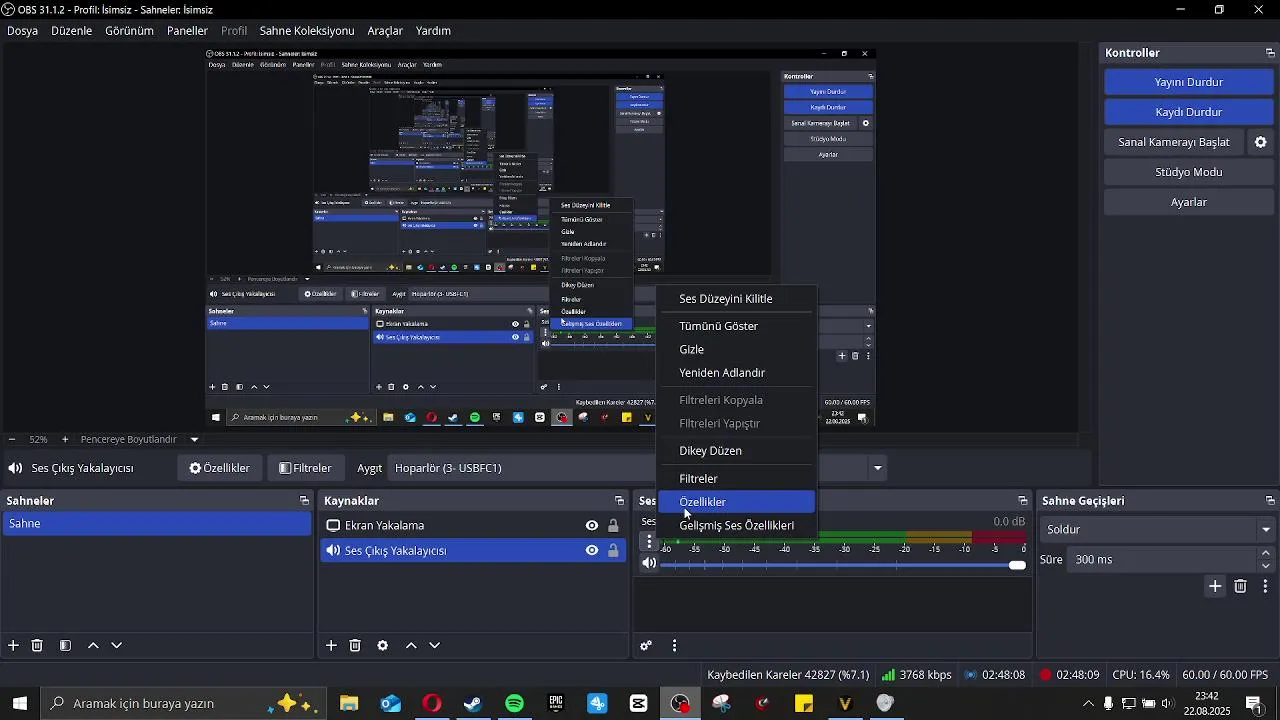This screenshot has height=720, width=1280.
Task: Zoom out preview with minus icon
Action: click(12, 439)
